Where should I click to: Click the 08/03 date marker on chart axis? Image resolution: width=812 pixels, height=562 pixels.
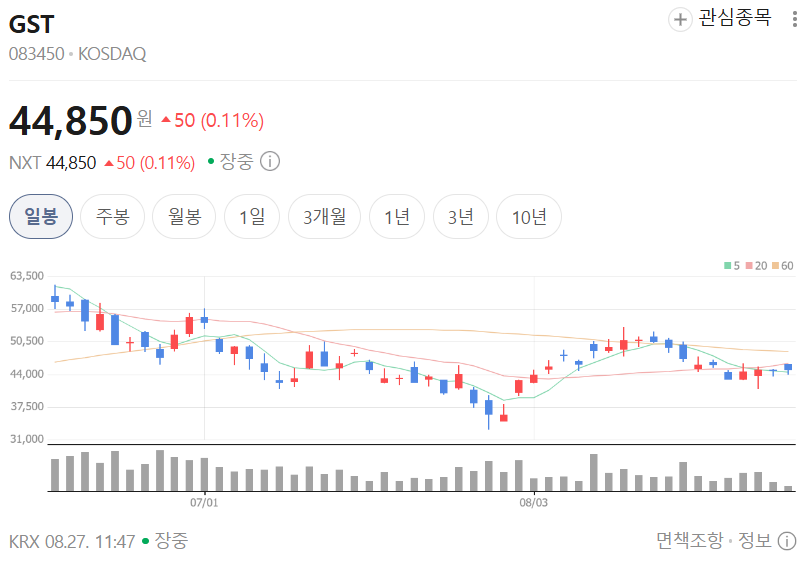point(533,502)
